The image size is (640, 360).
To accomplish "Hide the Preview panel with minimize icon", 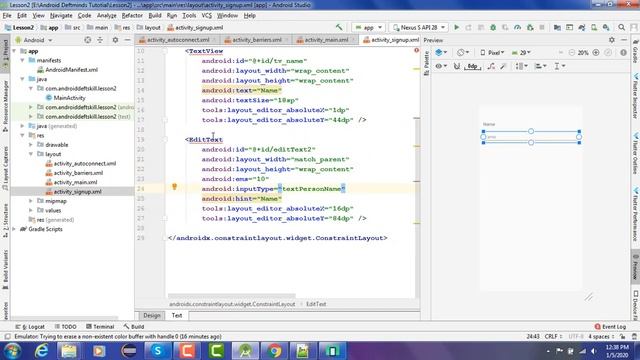I will pyautogui.click(x=624, y=40).
